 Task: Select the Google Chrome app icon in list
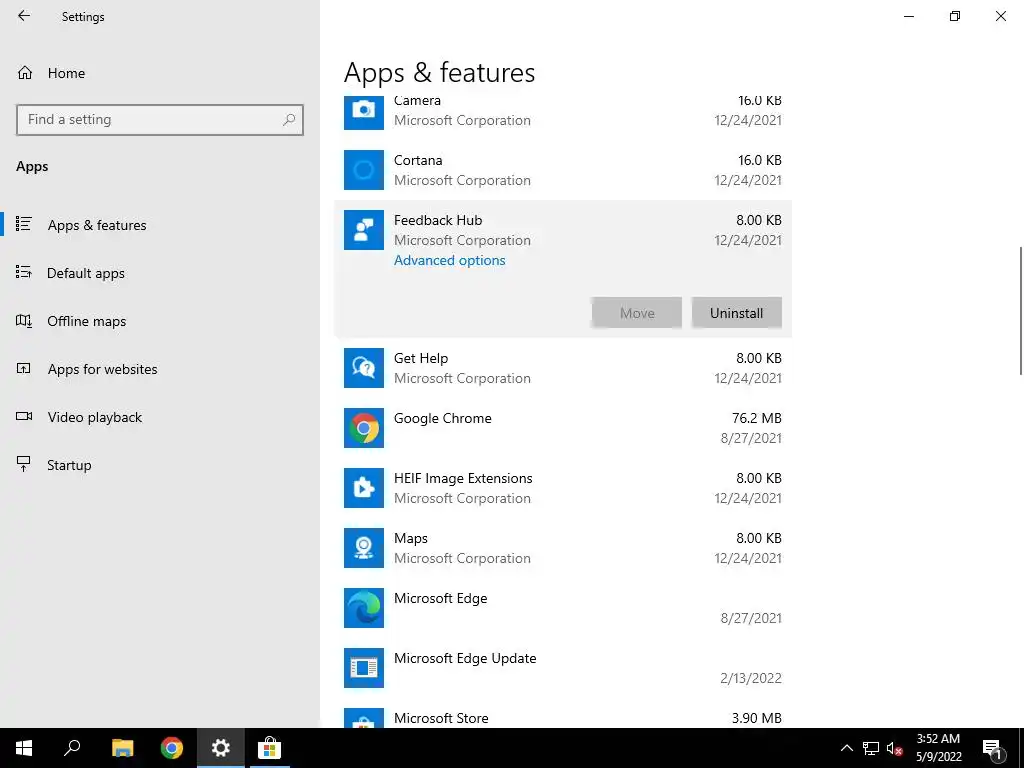tap(364, 428)
